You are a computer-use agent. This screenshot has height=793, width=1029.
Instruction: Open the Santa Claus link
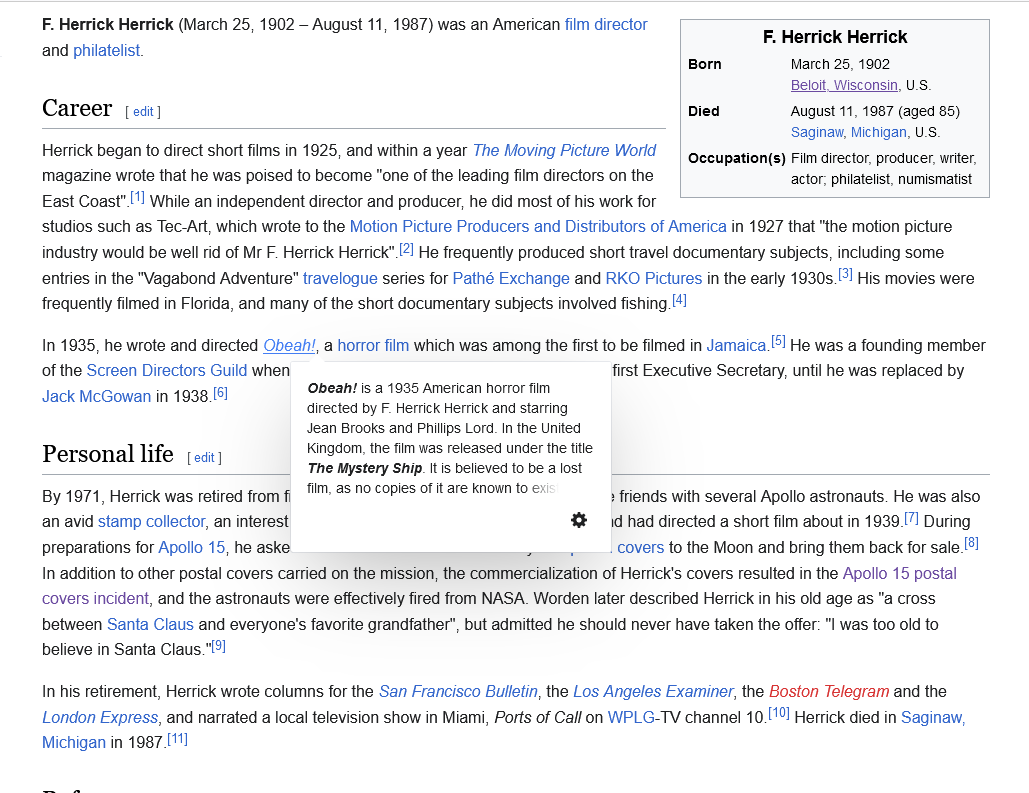(x=150, y=624)
